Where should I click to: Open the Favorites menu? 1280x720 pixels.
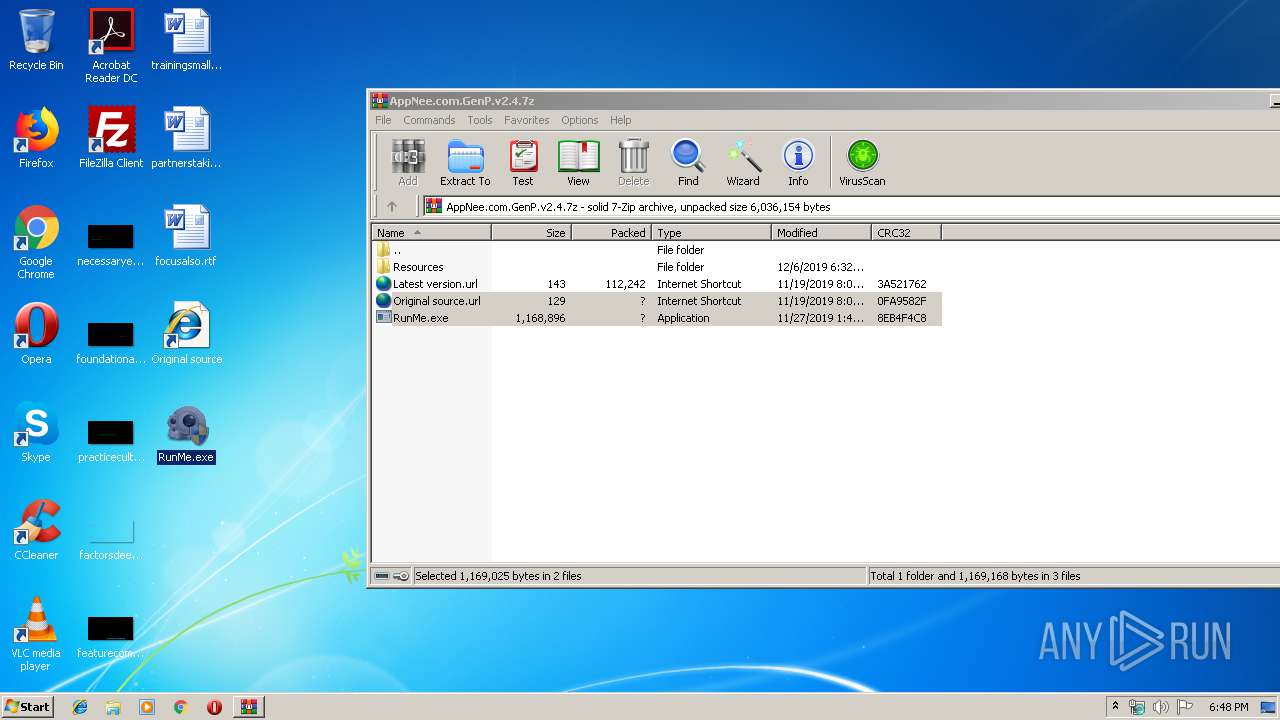[x=526, y=120]
